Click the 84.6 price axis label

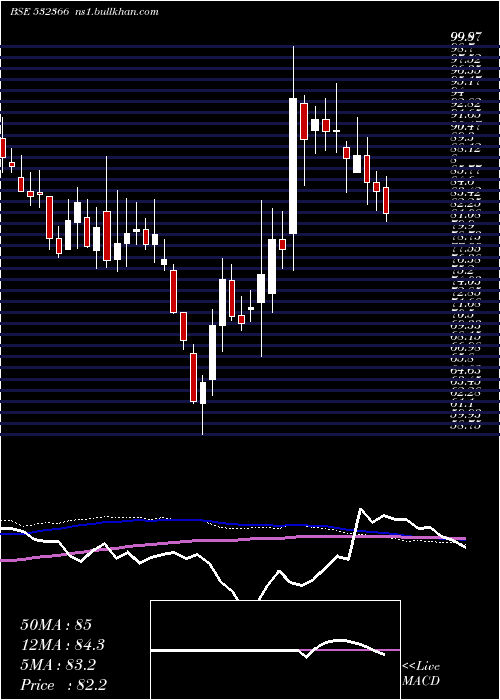(462, 182)
